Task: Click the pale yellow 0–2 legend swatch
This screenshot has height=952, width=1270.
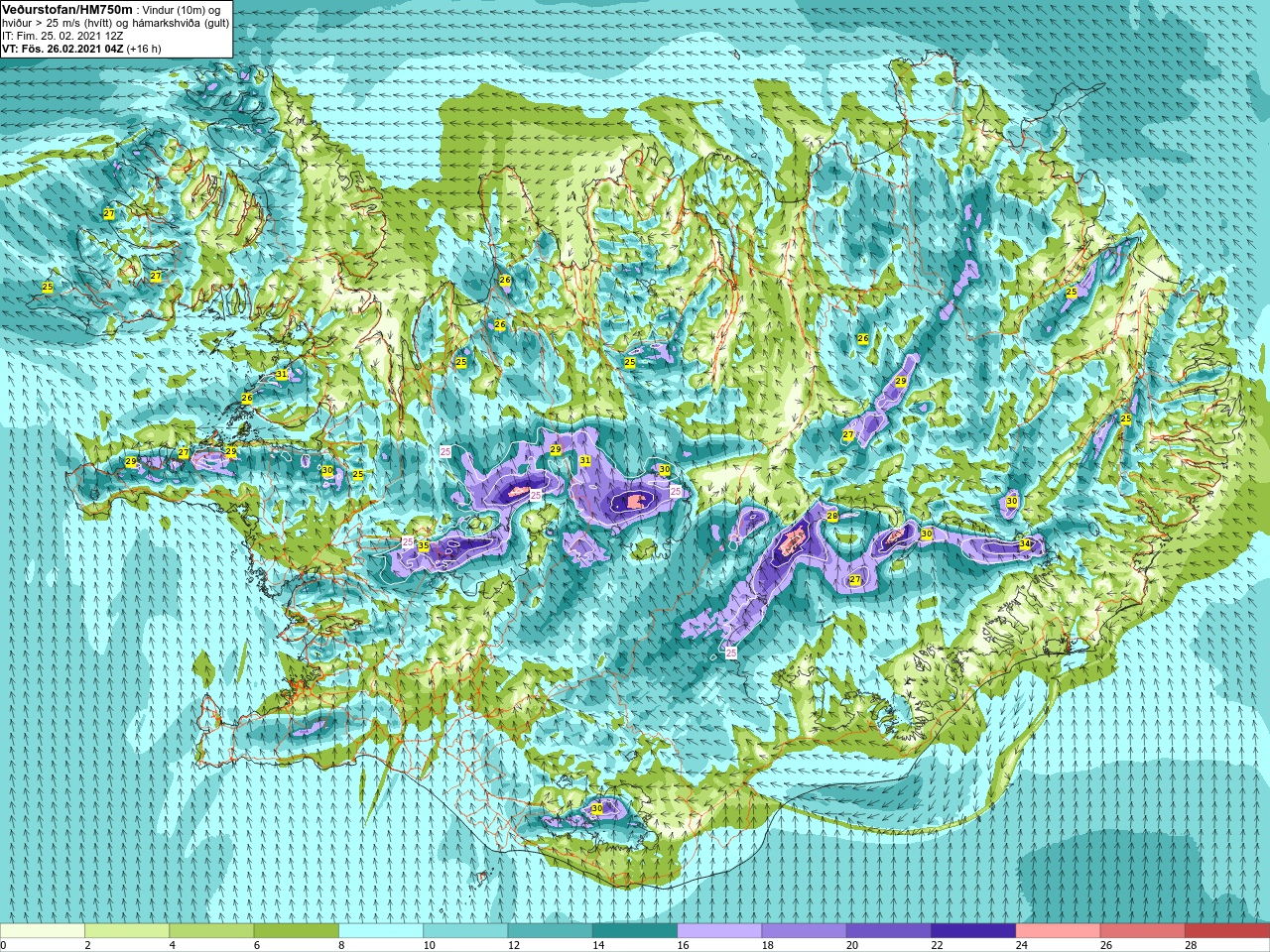Action: click(x=43, y=931)
